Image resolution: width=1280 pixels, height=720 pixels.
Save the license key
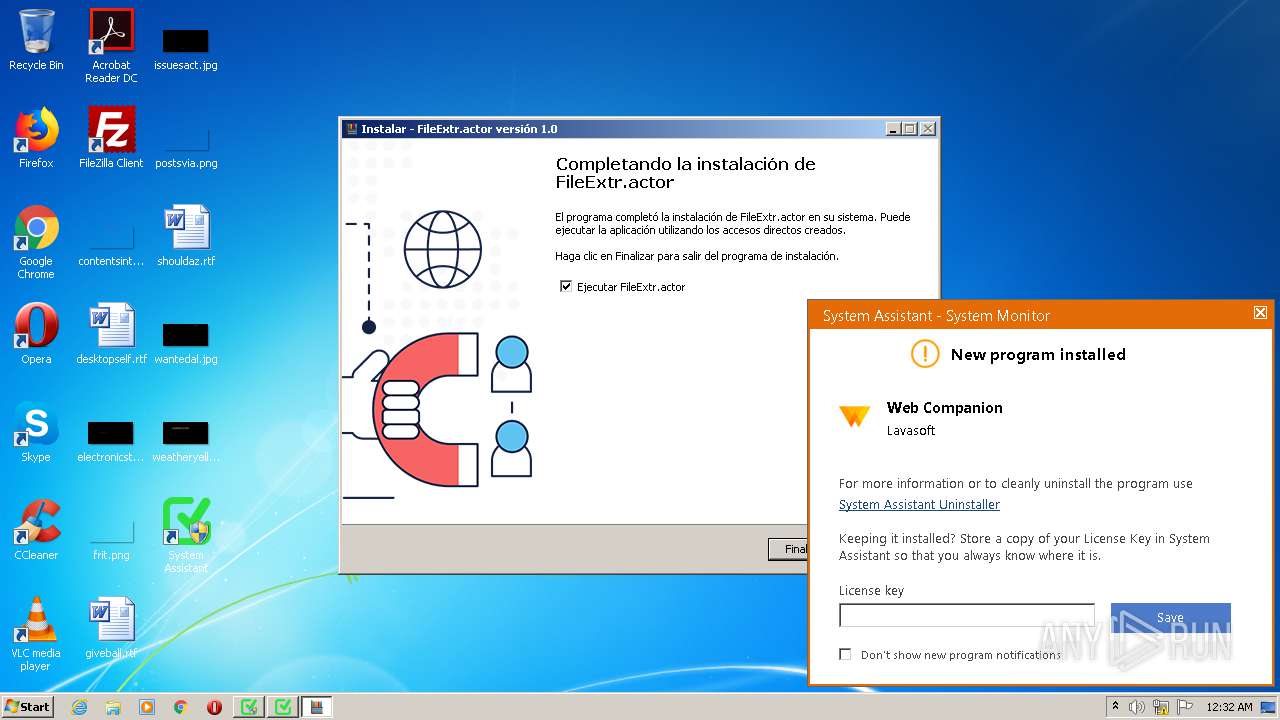coord(1170,618)
